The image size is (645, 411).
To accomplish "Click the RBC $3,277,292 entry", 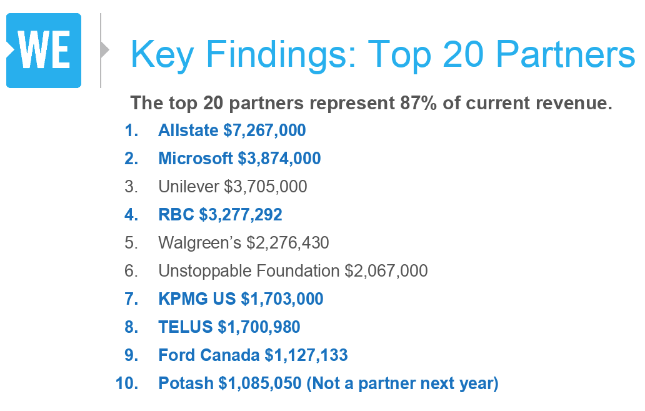I will (220, 215).
